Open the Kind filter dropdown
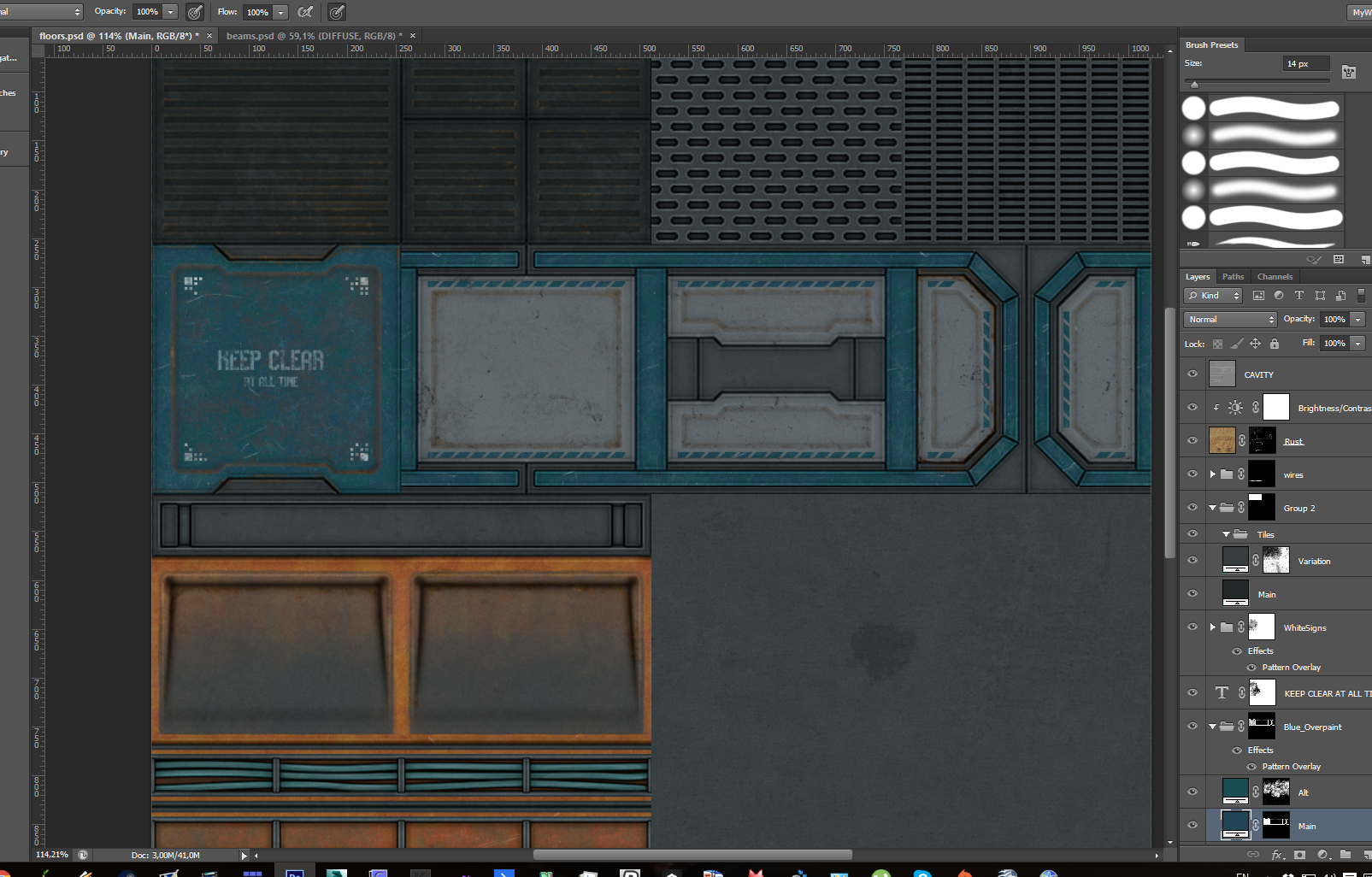 tap(1213, 296)
